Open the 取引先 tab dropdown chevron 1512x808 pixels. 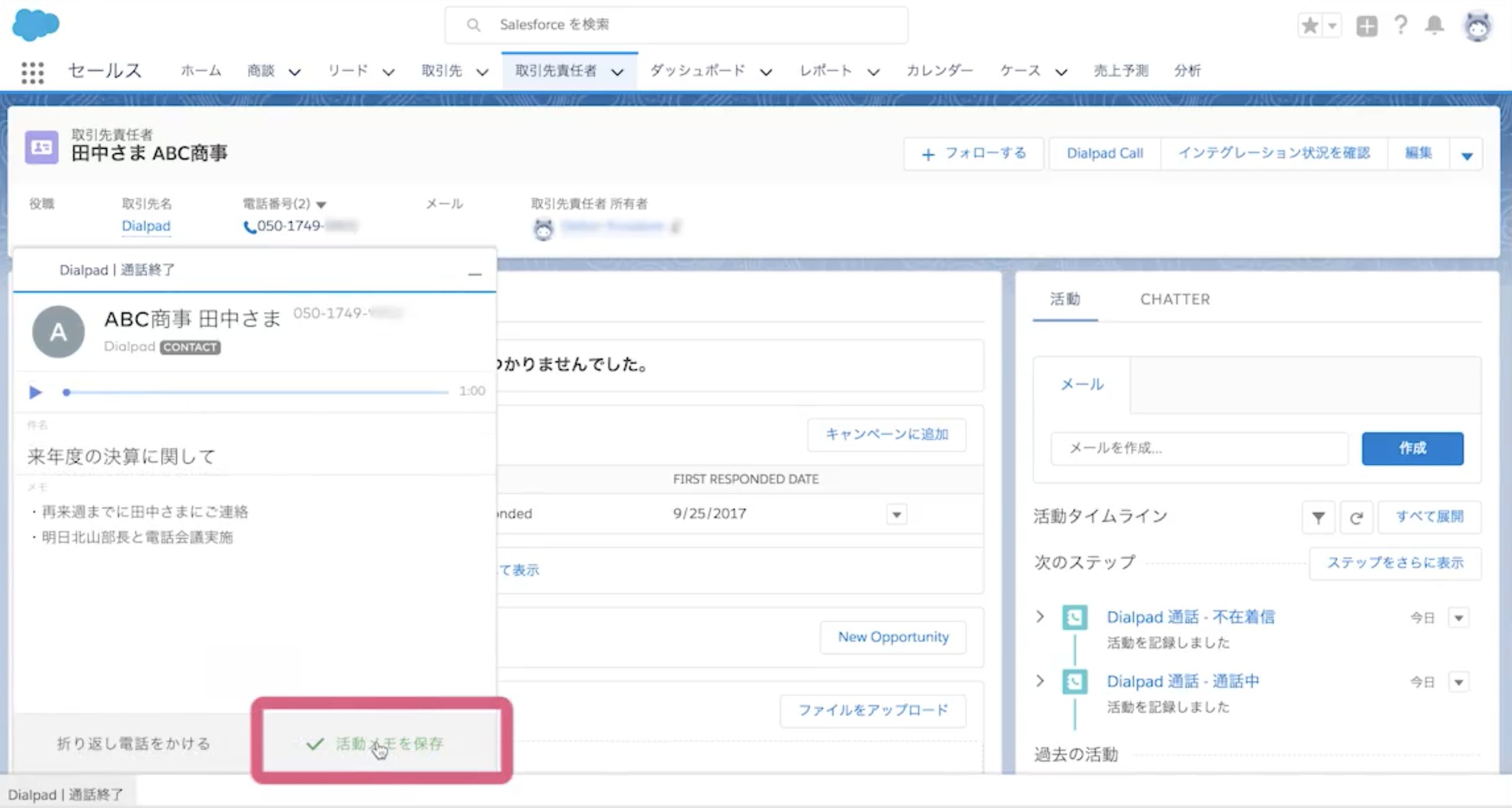[483, 72]
